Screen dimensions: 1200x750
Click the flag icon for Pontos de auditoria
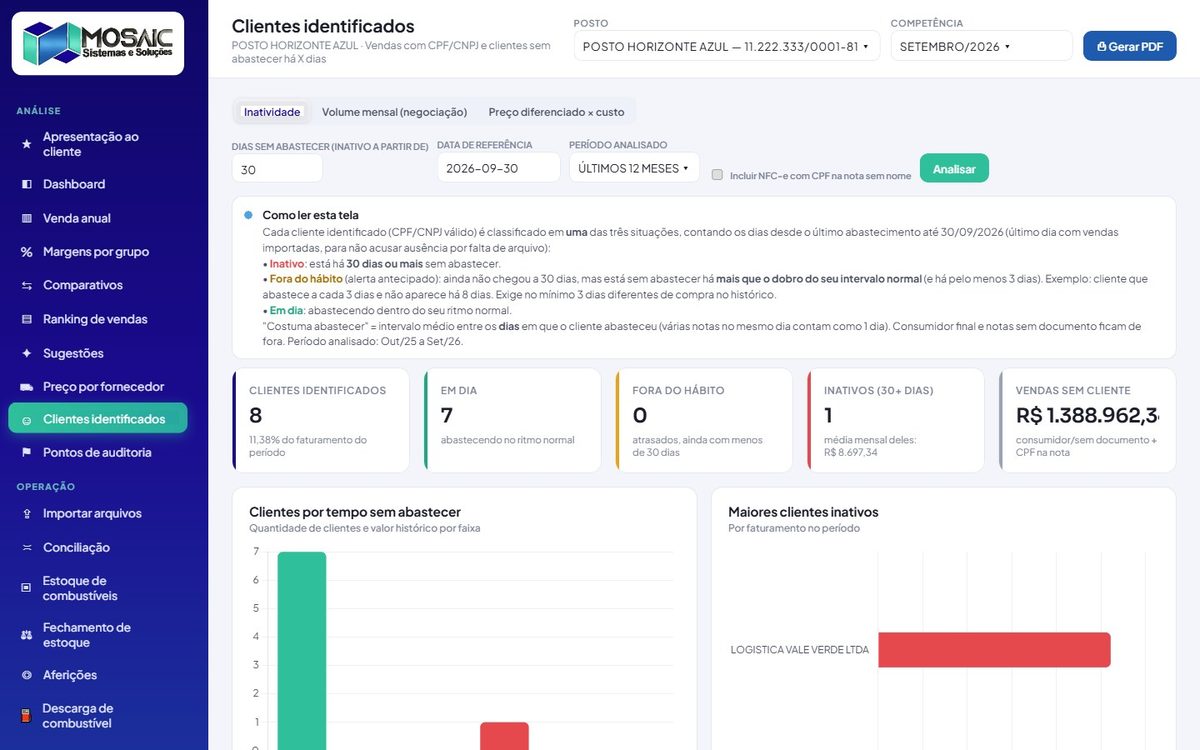click(x=27, y=453)
